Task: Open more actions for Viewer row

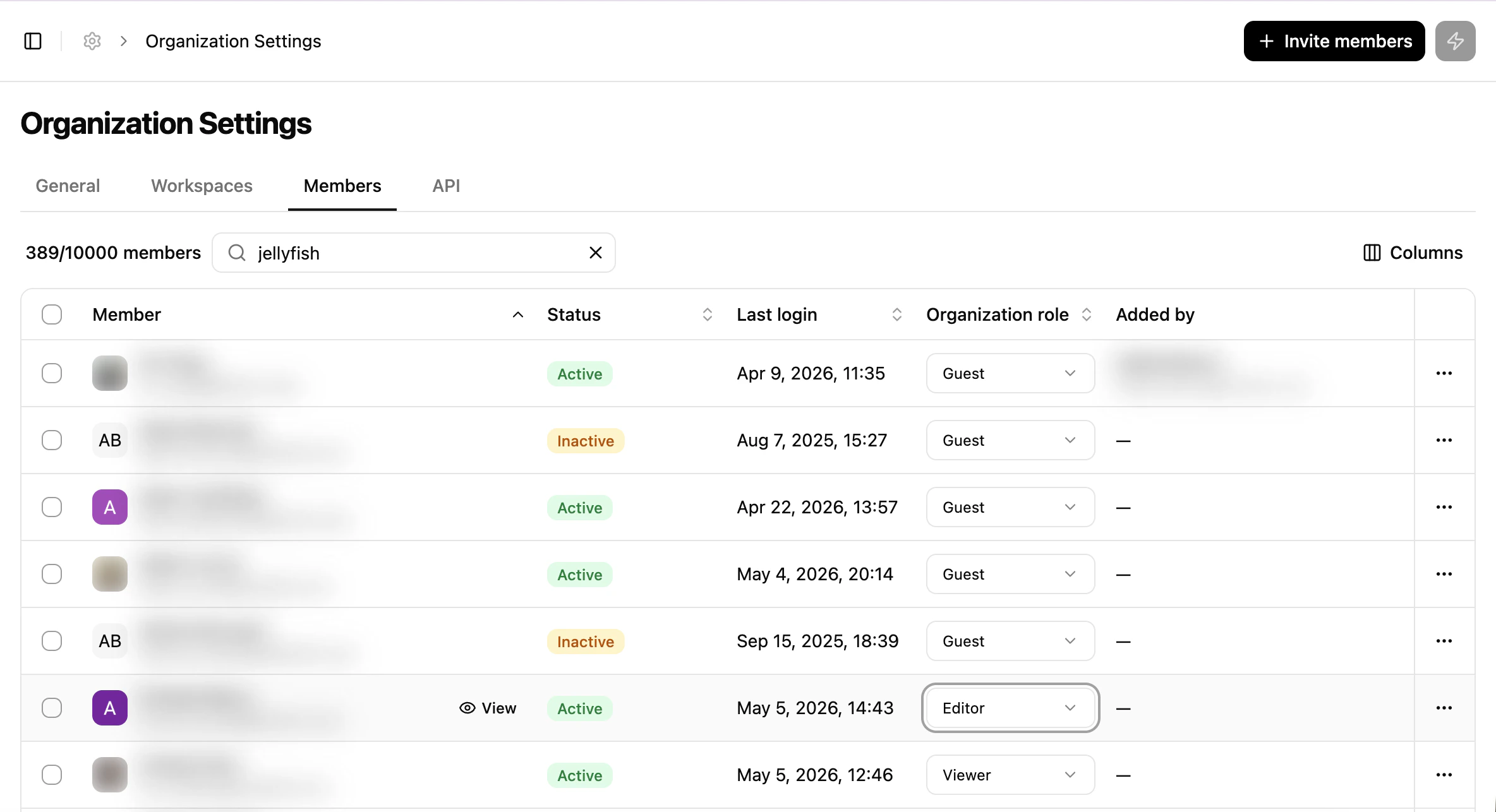Action: click(x=1444, y=775)
